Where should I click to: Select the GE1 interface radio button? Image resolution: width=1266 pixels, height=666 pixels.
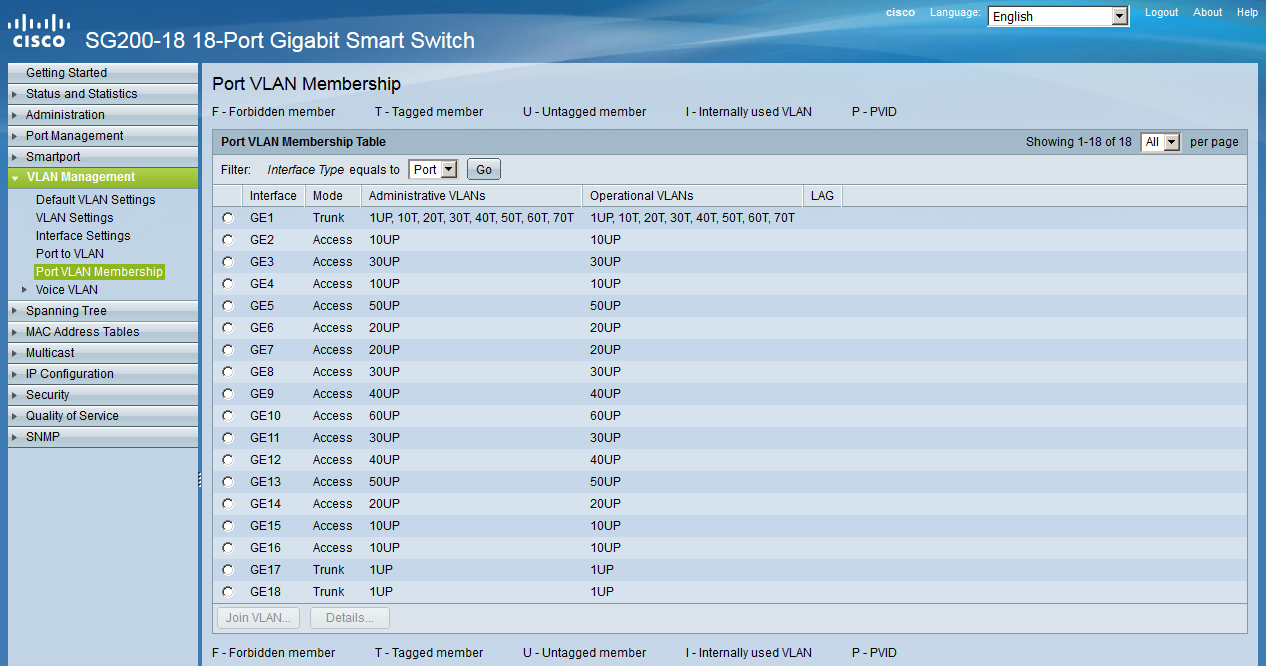click(228, 218)
